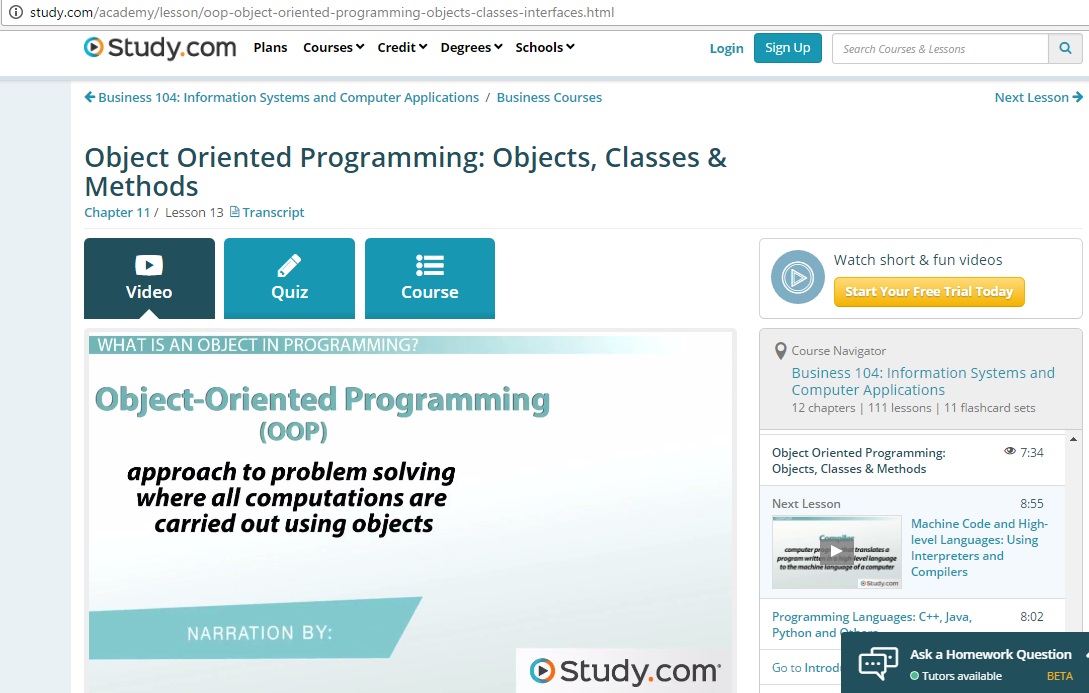This screenshot has height=693, width=1089.
Task: Click the eye icon next to 7:34
Action: coord(1010,451)
